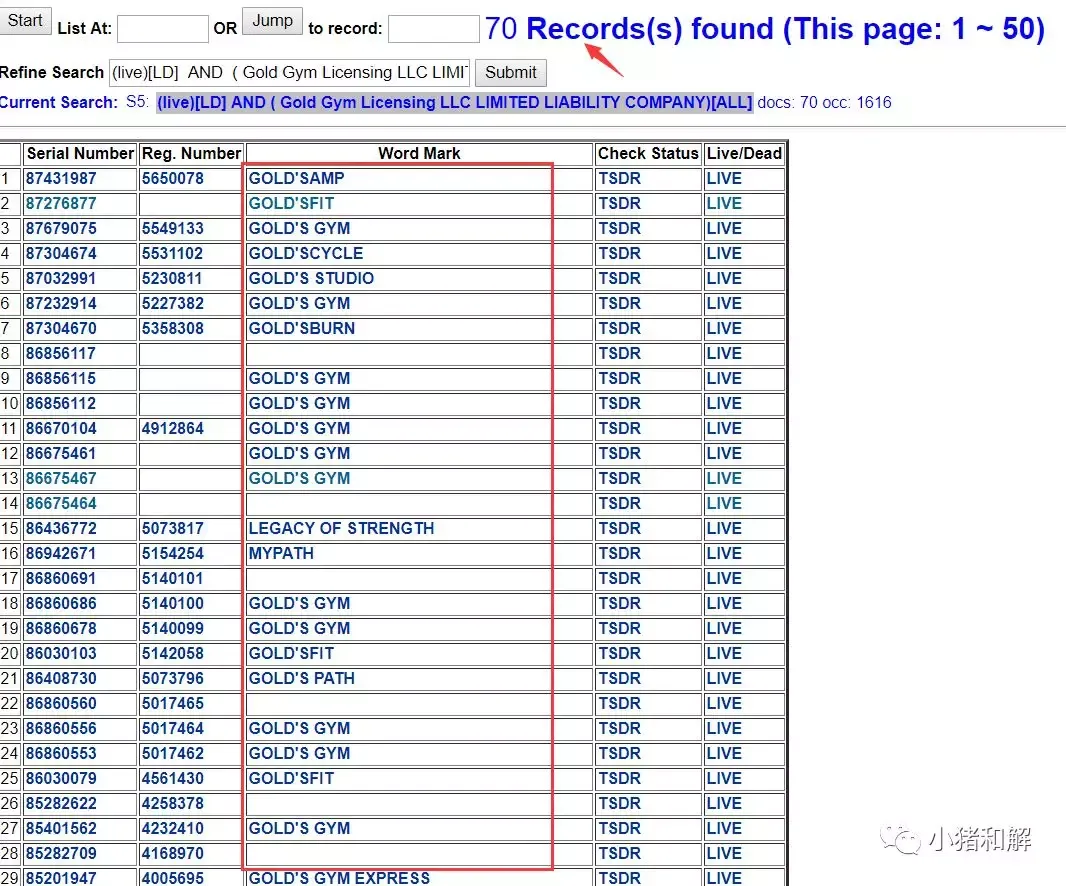1066x886 pixels.
Task: Open serial number 86860691
Action: pyautogui.click(x=61, y=579)
